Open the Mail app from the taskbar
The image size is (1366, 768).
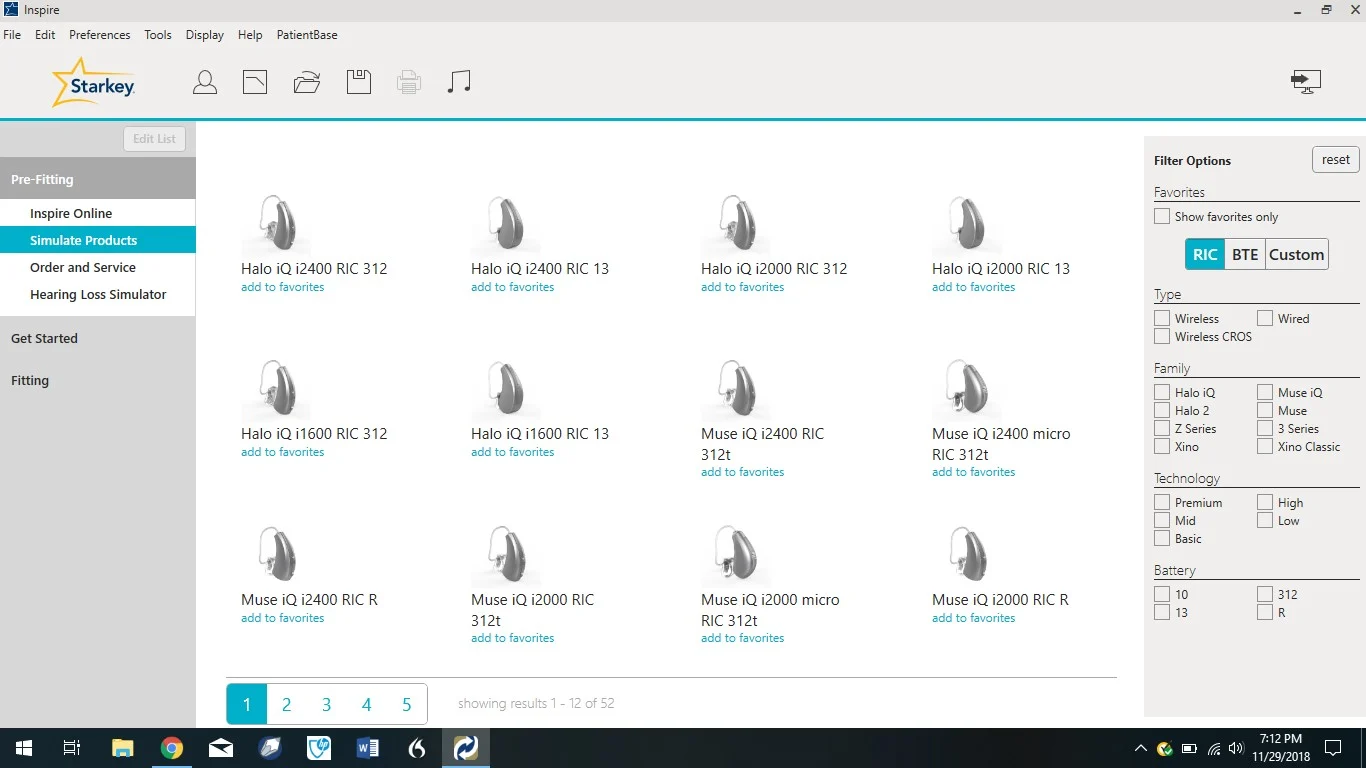(x=221, y=748)
